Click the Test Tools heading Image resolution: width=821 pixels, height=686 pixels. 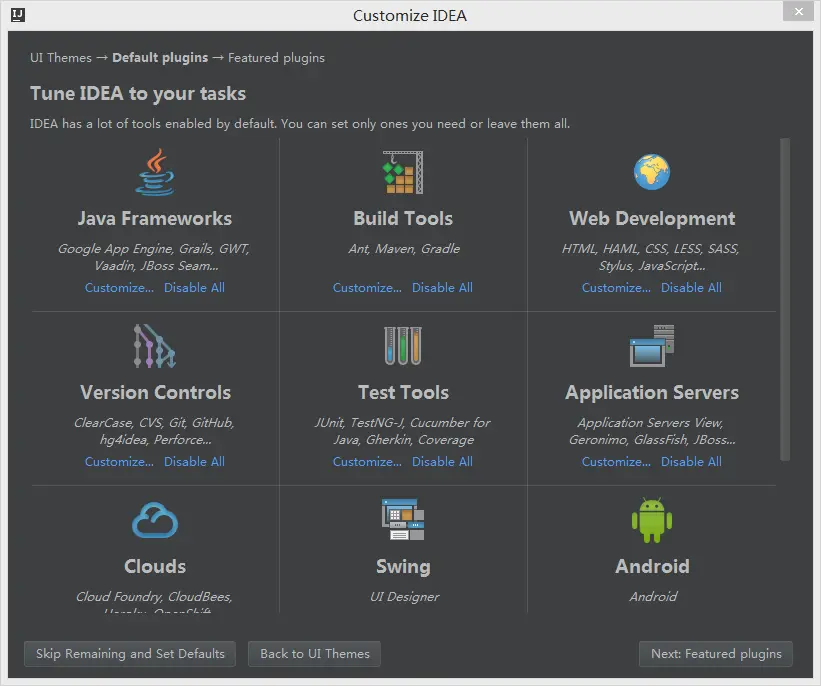403,392
